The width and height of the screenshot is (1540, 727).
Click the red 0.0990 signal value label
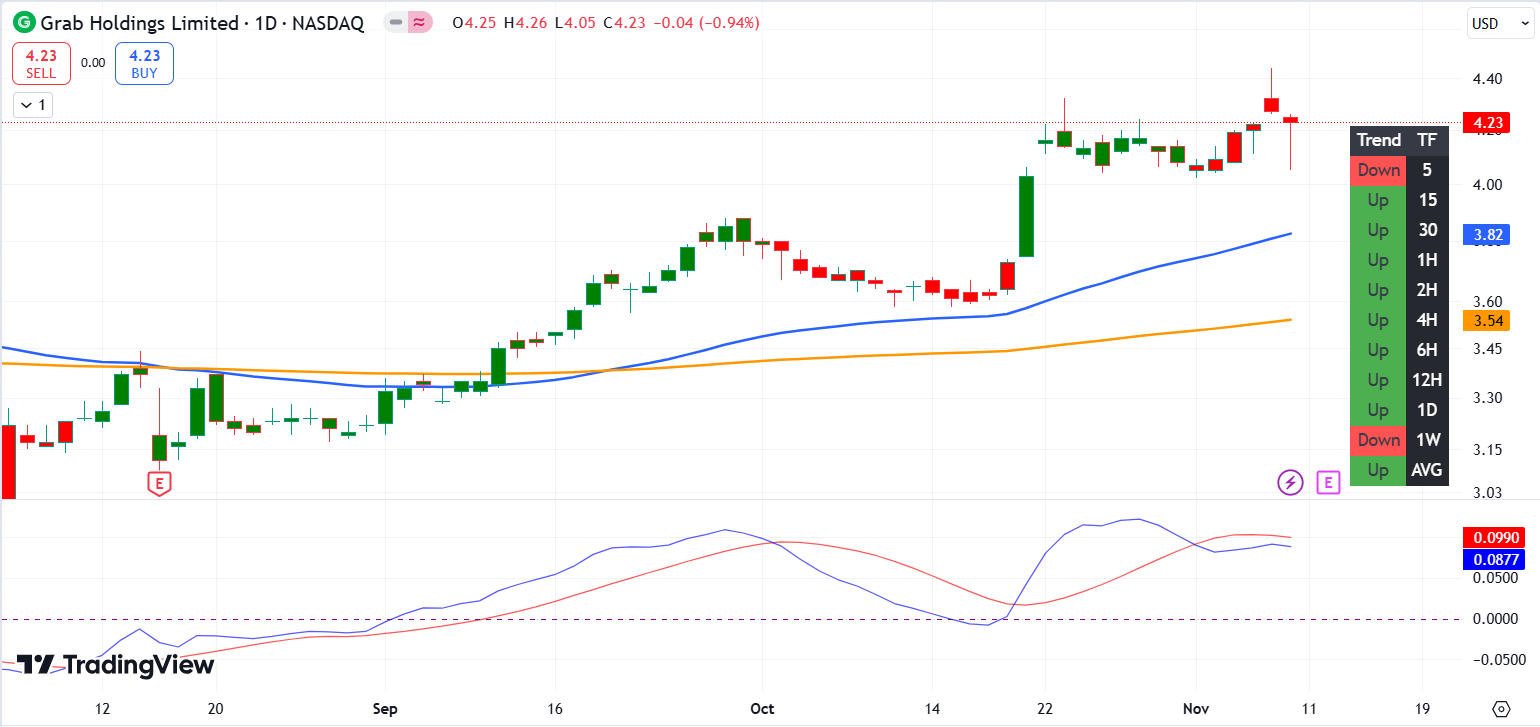coord(1494,537)
